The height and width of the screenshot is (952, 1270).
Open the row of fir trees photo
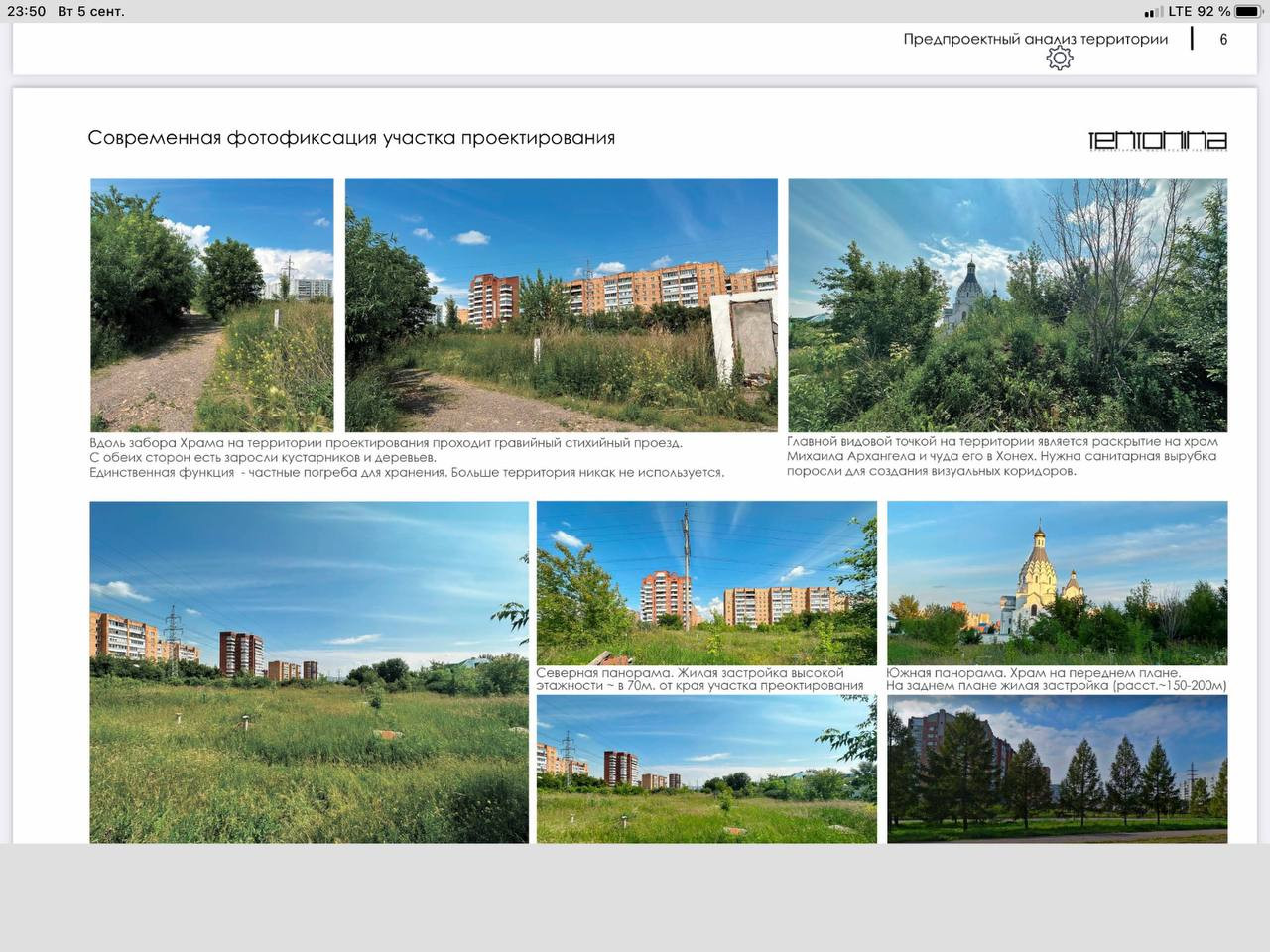(1057, 769)
